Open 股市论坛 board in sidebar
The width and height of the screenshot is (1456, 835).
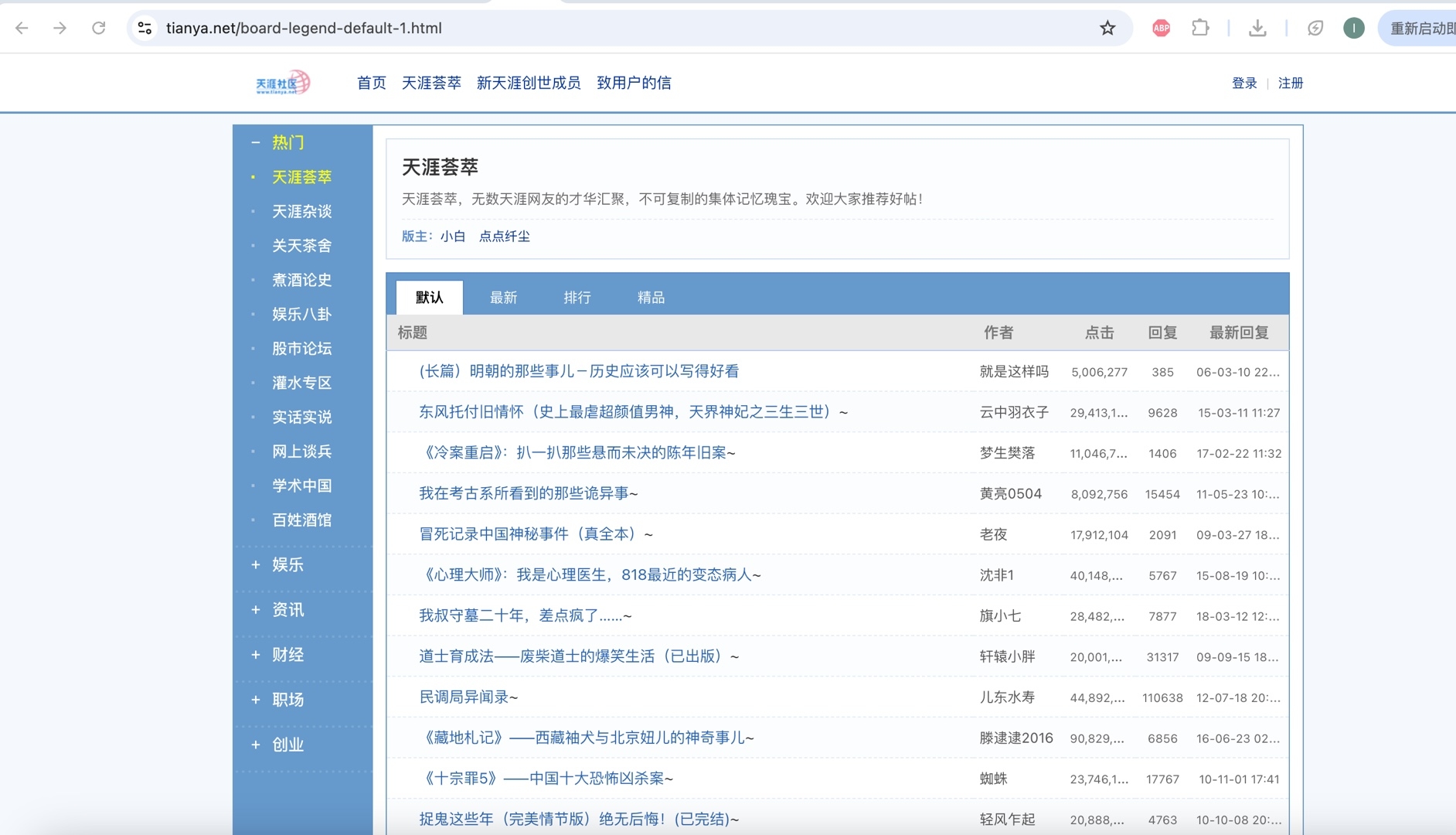click(x=301, y=348)
